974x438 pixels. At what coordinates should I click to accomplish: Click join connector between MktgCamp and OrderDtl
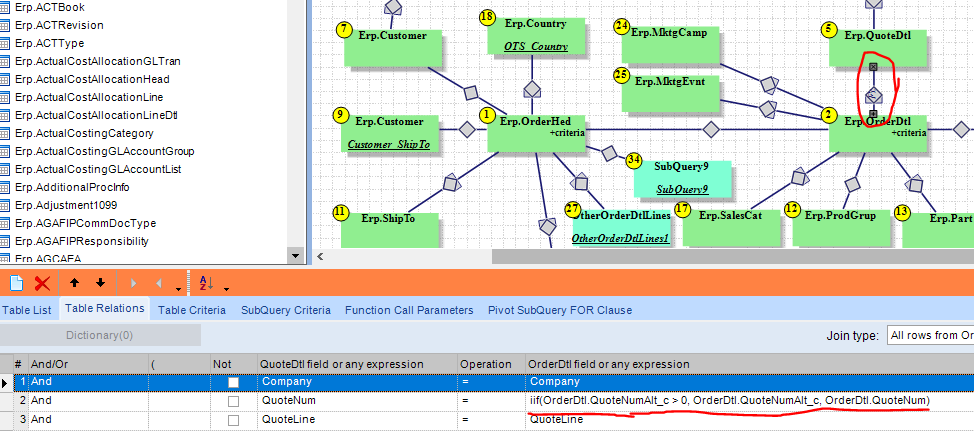coord(770,84)
